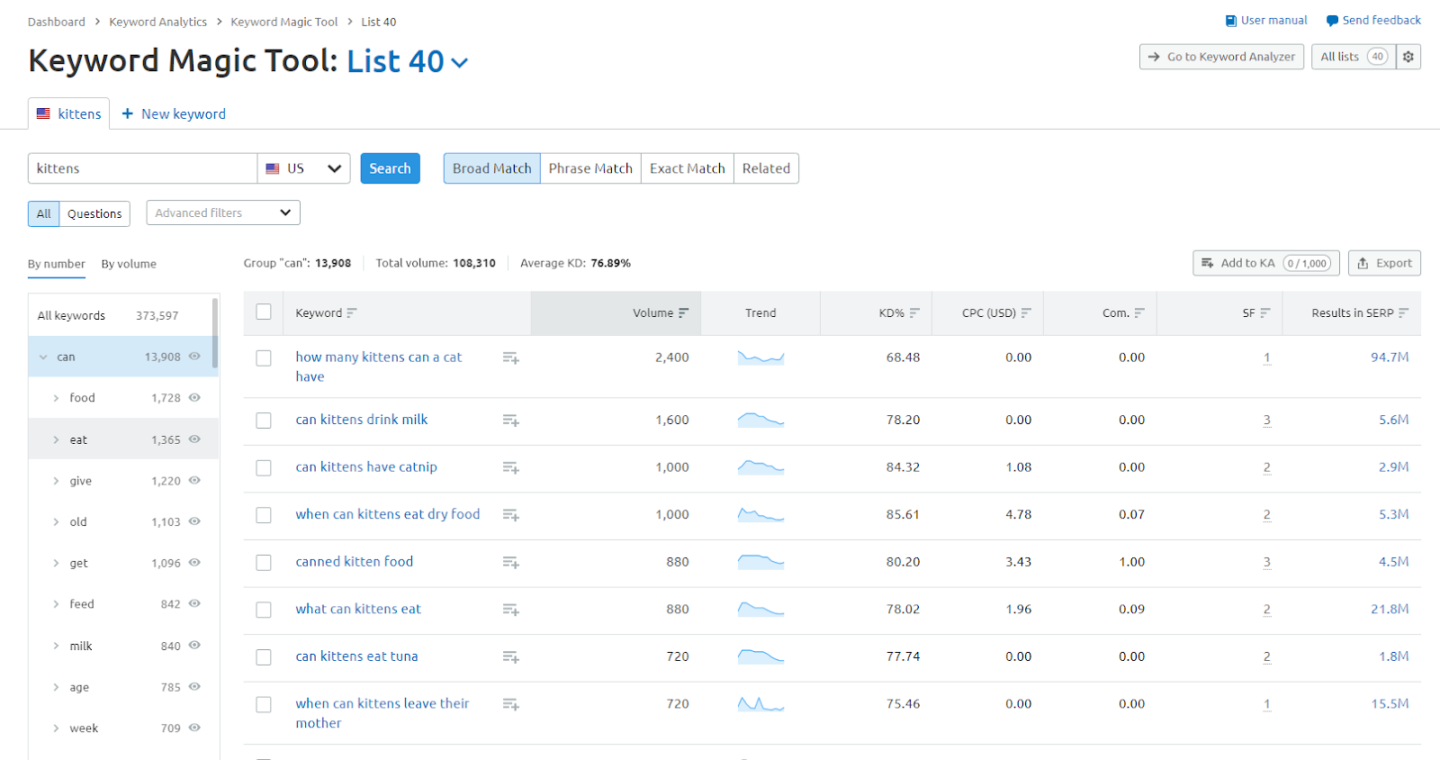The height and width of the screenshot is (760, 1440).
Task: Click KD% column sort icon
Action: coord(915,313)
